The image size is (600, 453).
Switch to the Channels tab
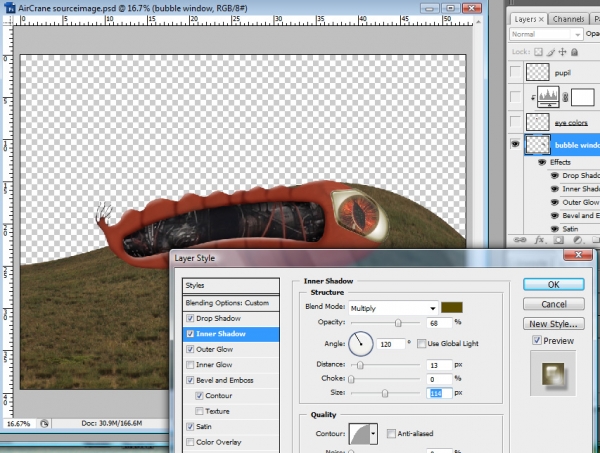point(568,19)
